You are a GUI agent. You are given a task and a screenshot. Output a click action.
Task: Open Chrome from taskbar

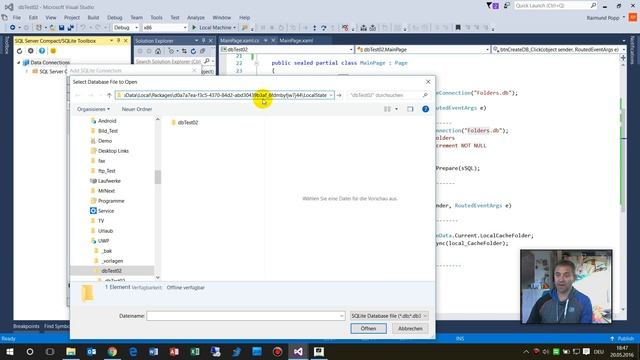(112, 351)
